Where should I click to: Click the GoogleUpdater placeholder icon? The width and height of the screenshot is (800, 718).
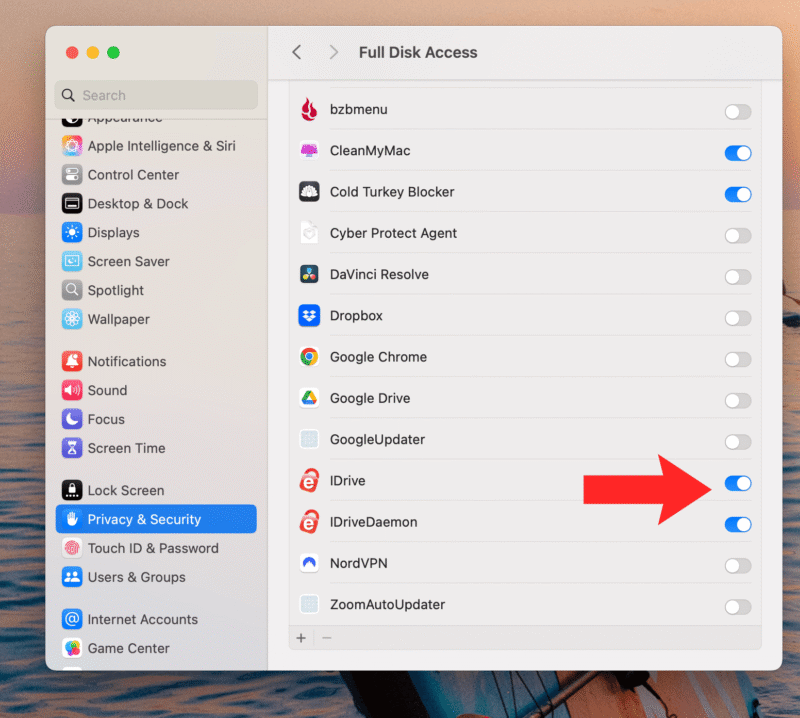coord(309,439)
